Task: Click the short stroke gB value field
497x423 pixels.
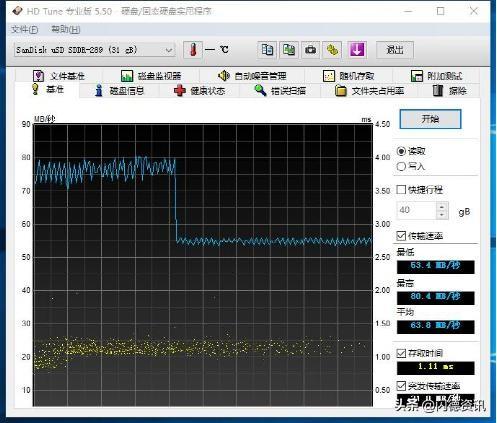Action: [416, 210]
